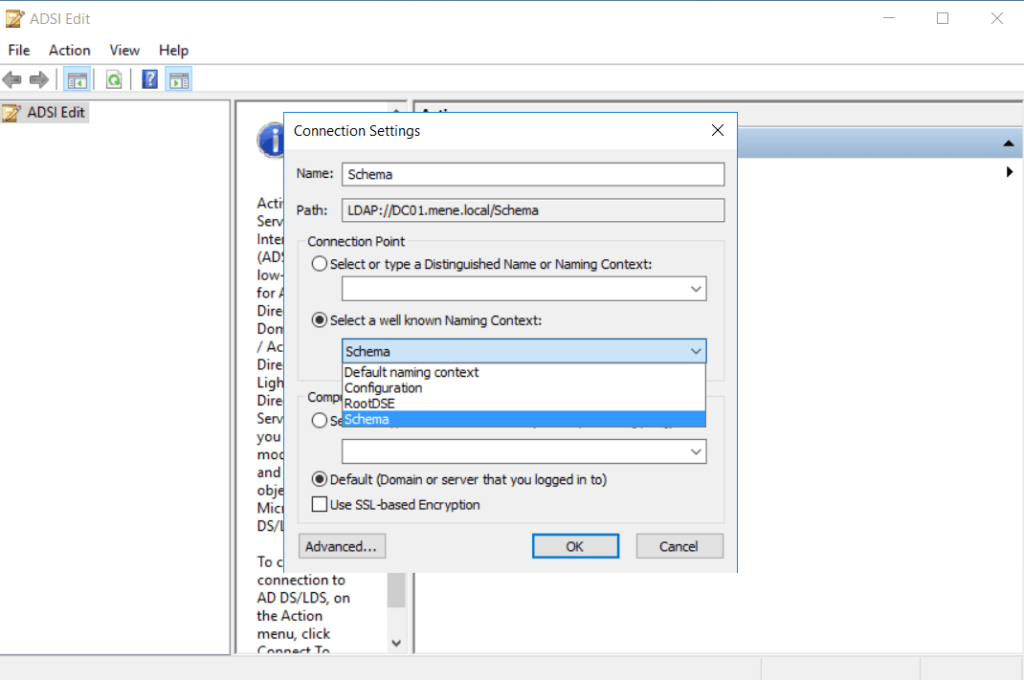Choose Configuration from the dropdown list
This screenshot has width=1024, height=680.
(x=383, y=388)
